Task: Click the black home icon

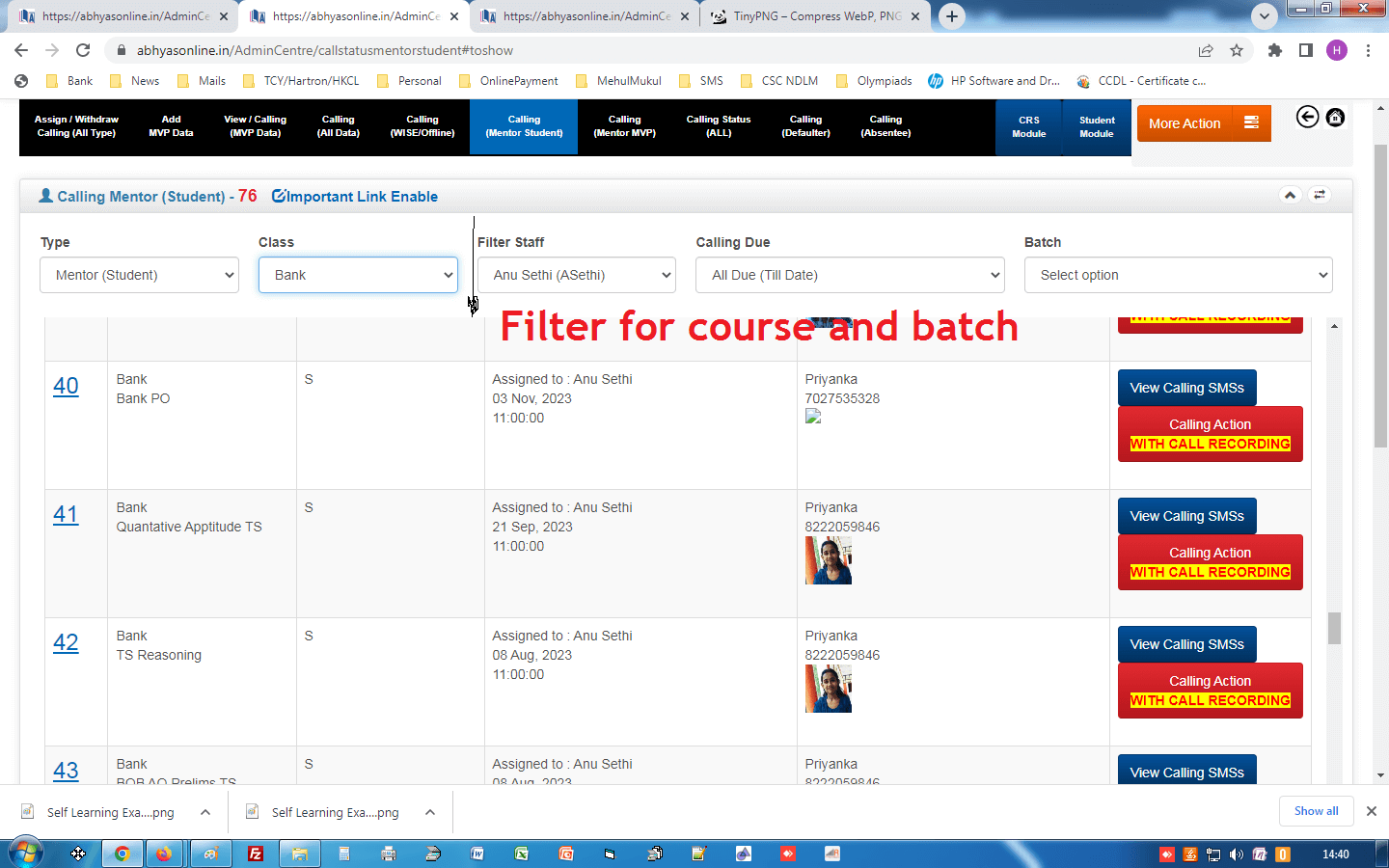Action: 1335,118
